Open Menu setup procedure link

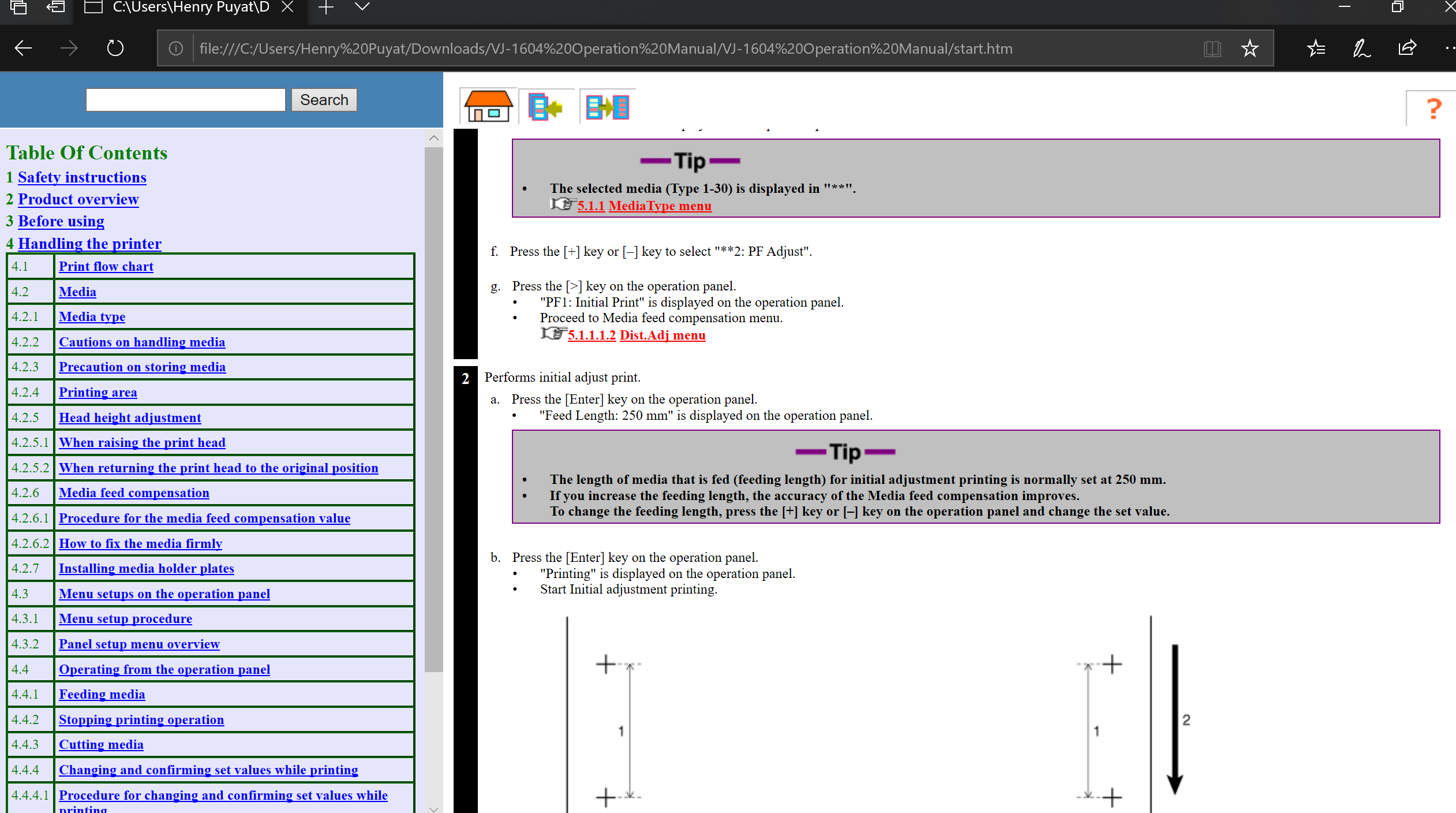pyautogui.click(x=125, y=618)
